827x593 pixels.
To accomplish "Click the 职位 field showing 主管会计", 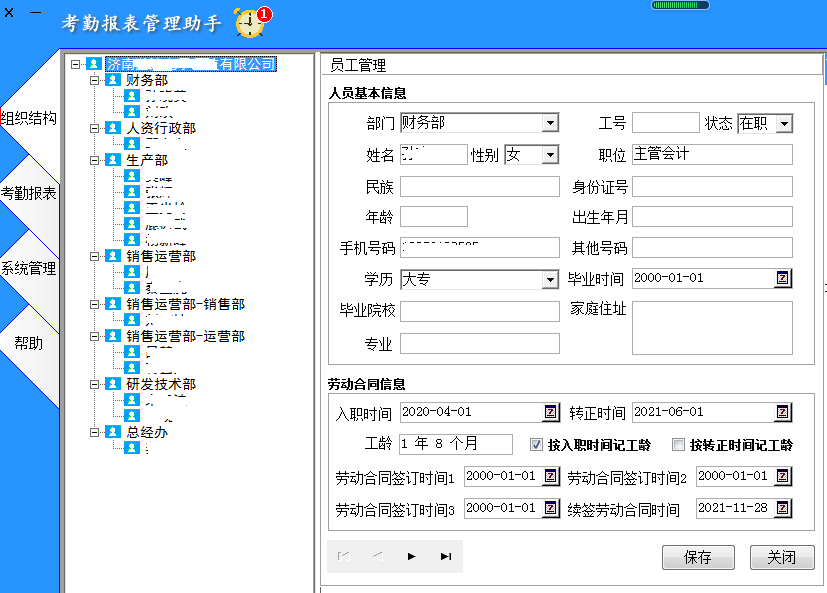I will 712,154.
